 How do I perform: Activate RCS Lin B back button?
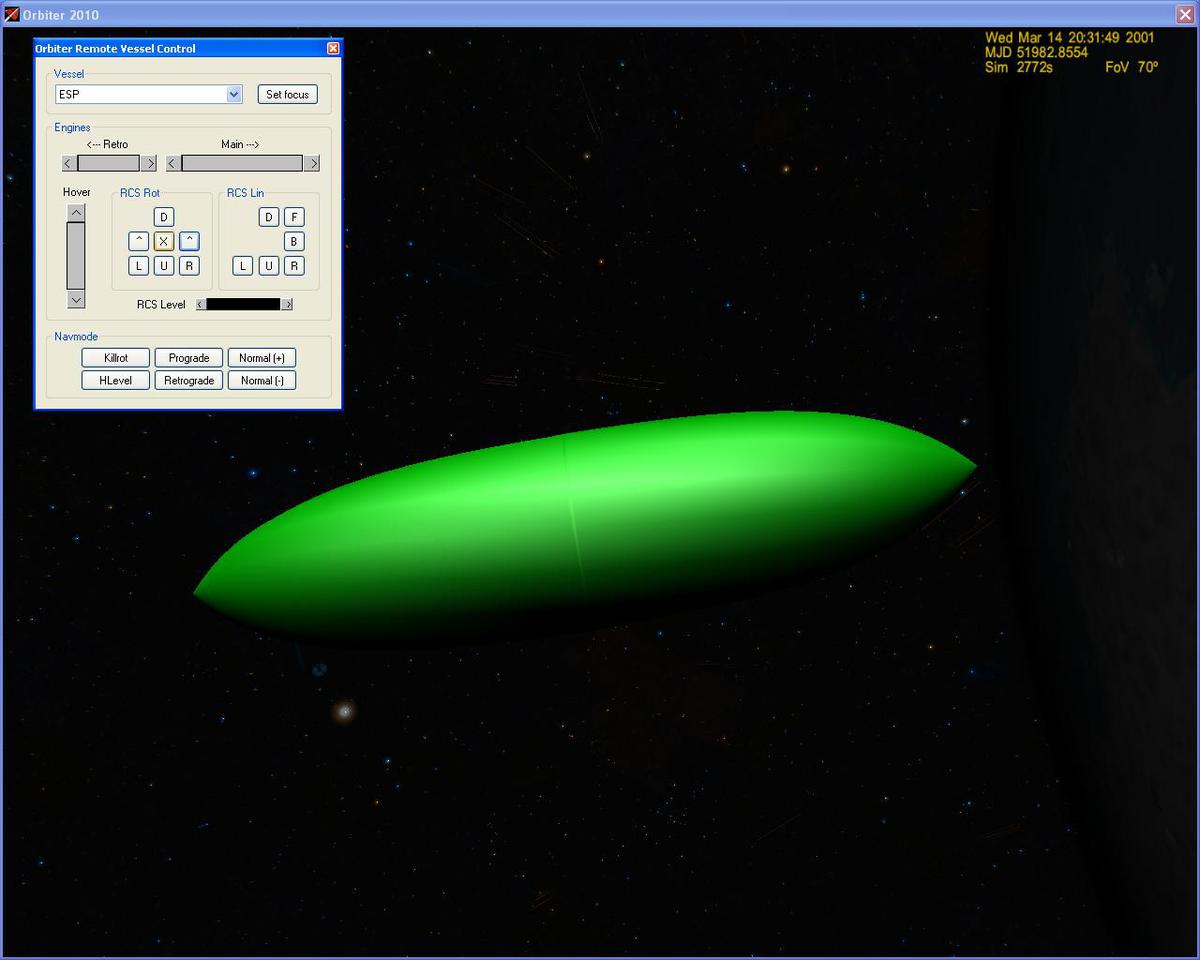tap(293, 241)
